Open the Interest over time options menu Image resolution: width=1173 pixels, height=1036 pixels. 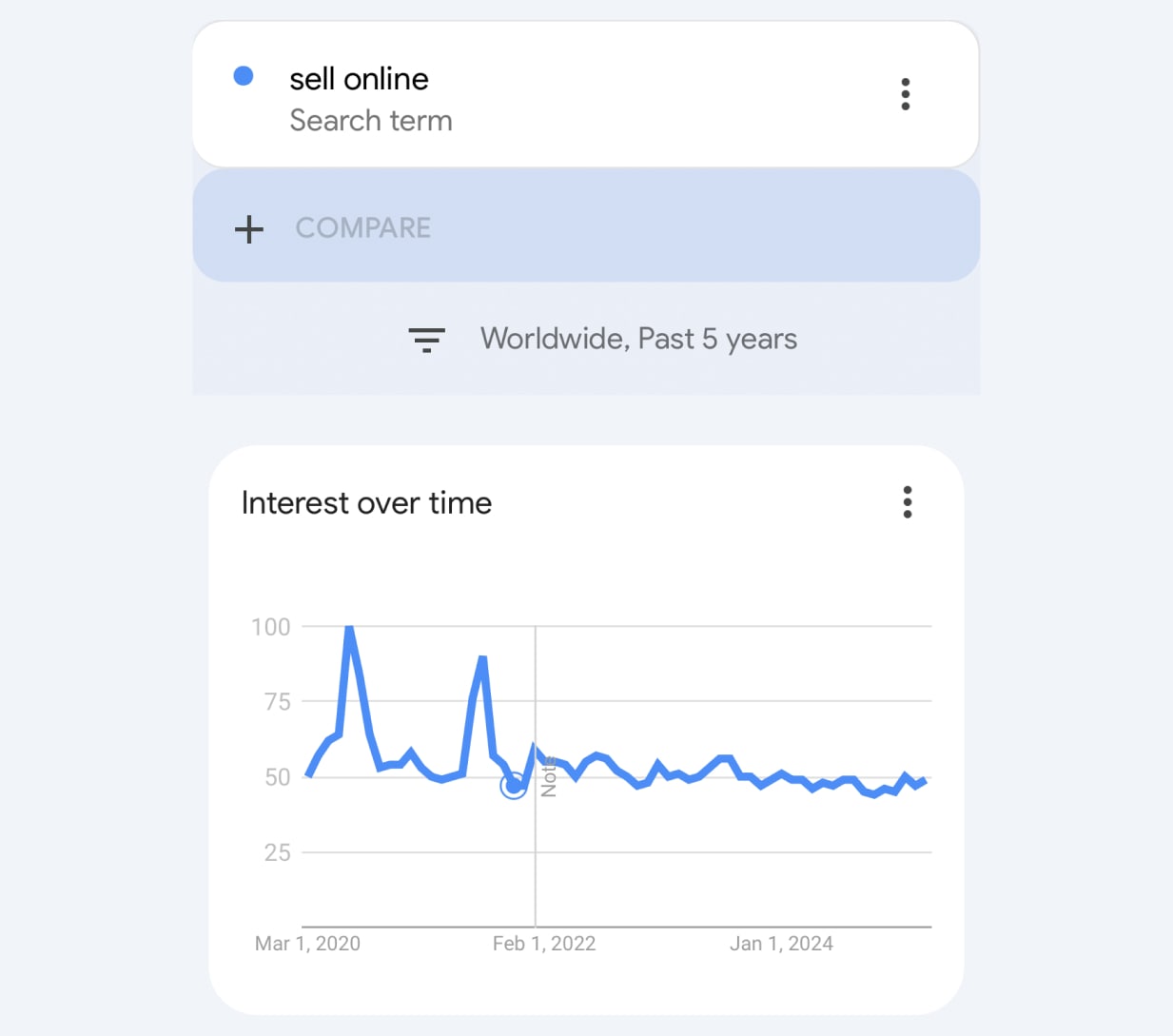907,502
